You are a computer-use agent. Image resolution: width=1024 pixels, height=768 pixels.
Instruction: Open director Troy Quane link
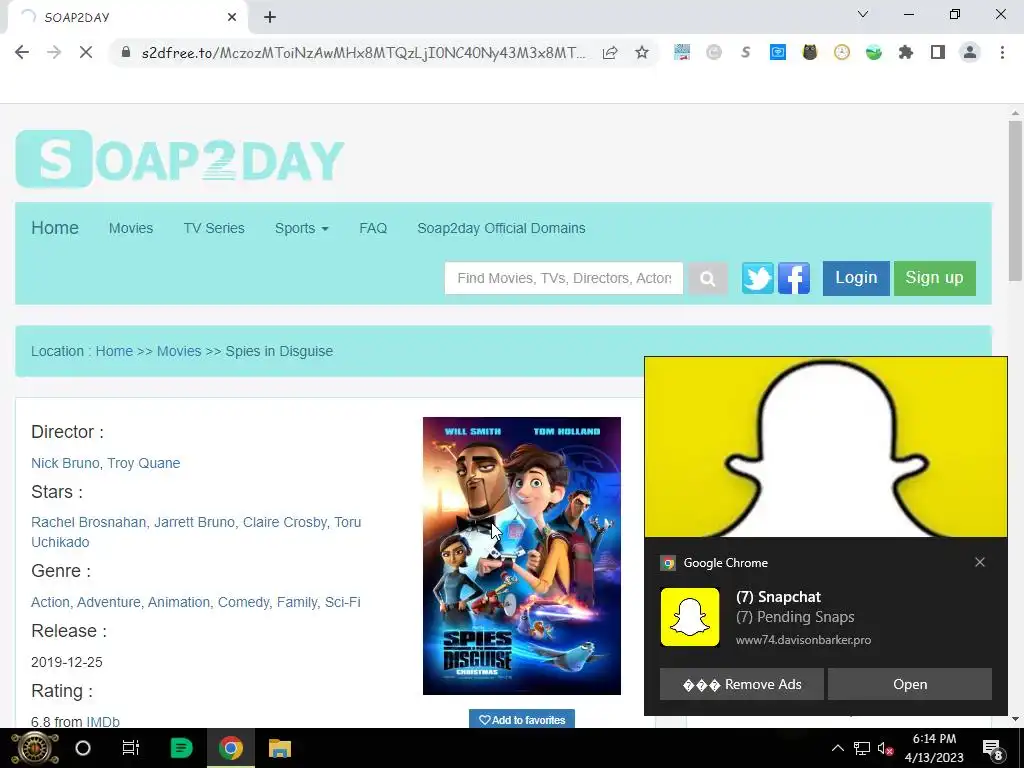(144, 463)
